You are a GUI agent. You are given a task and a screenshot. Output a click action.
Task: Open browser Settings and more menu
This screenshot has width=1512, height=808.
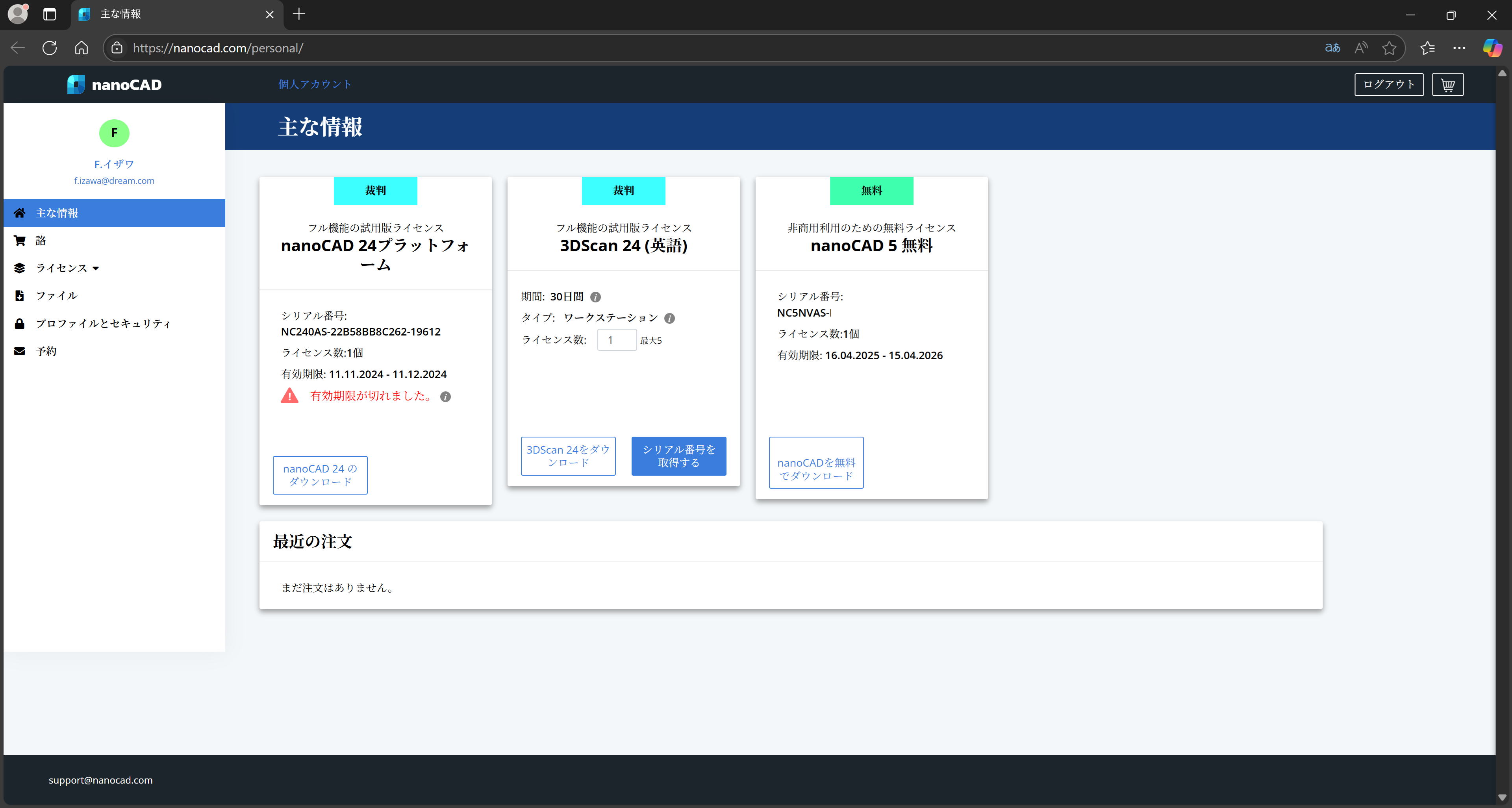click(1459, 48)
